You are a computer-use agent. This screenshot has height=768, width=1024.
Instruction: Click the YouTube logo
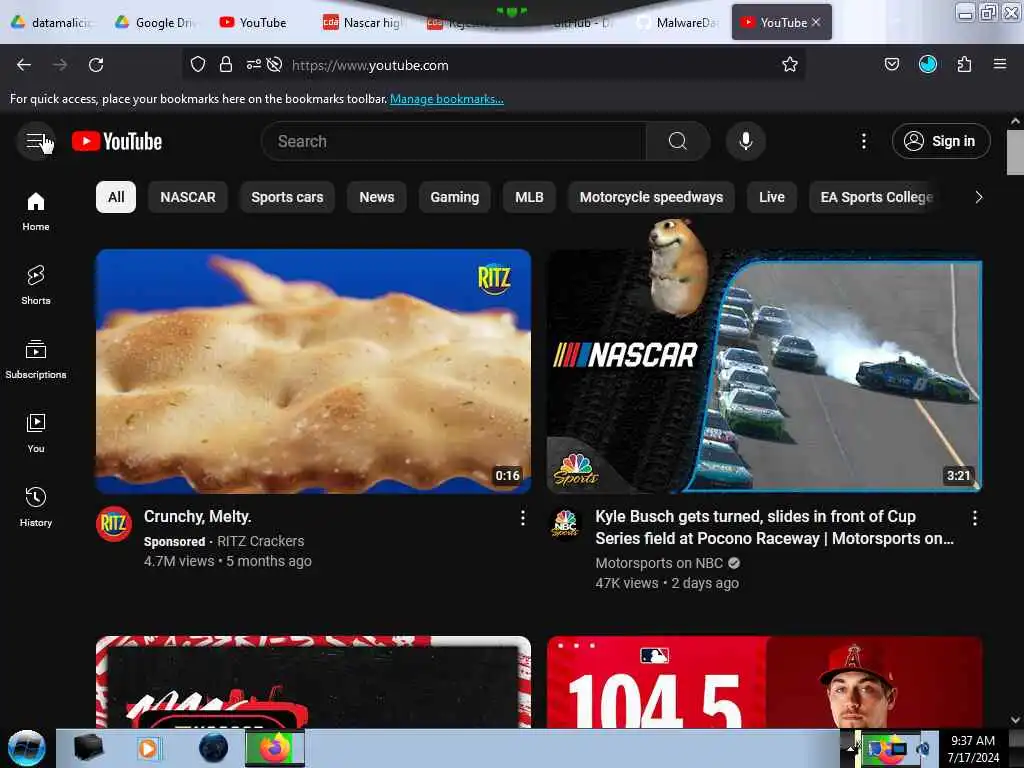point(117,141)
